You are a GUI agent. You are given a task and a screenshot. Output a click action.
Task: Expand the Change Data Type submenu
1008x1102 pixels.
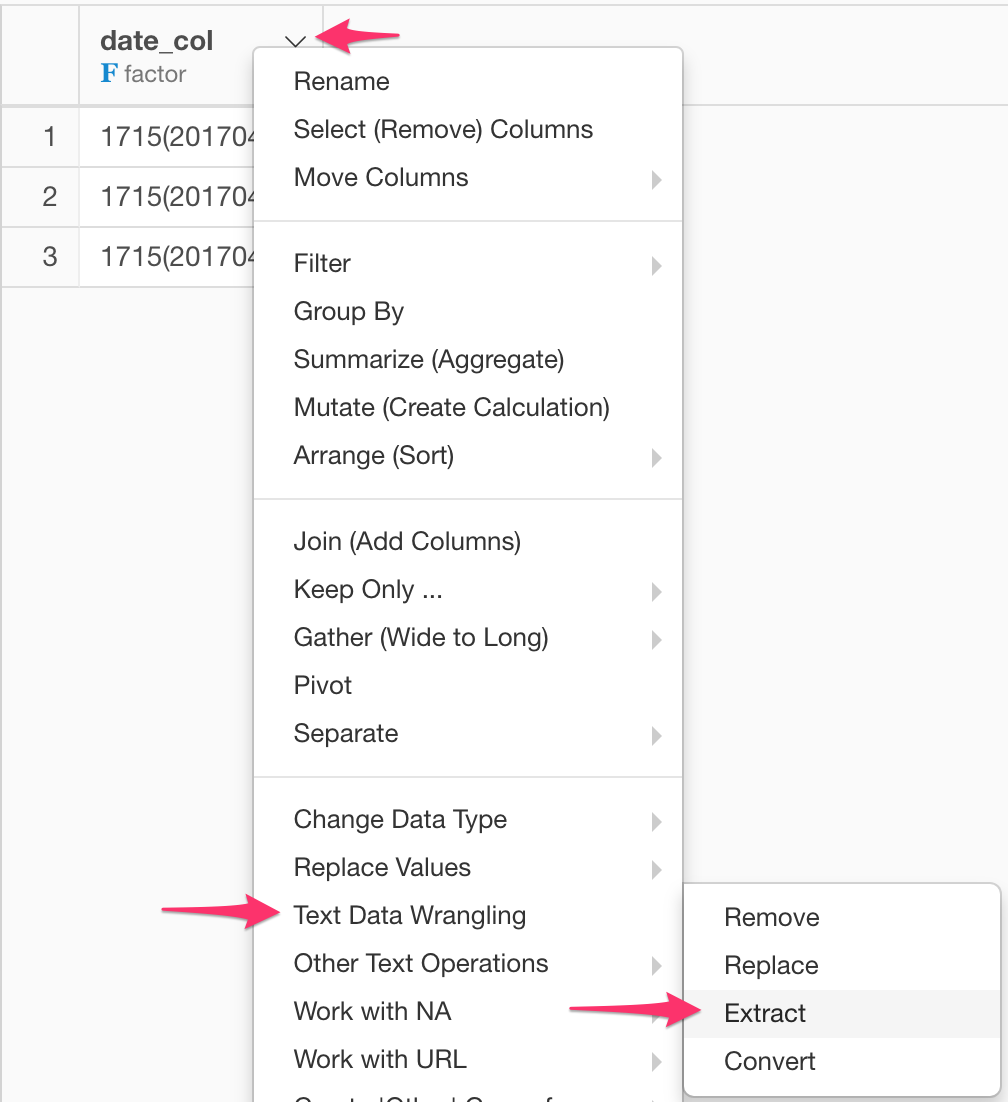point(658,821)
